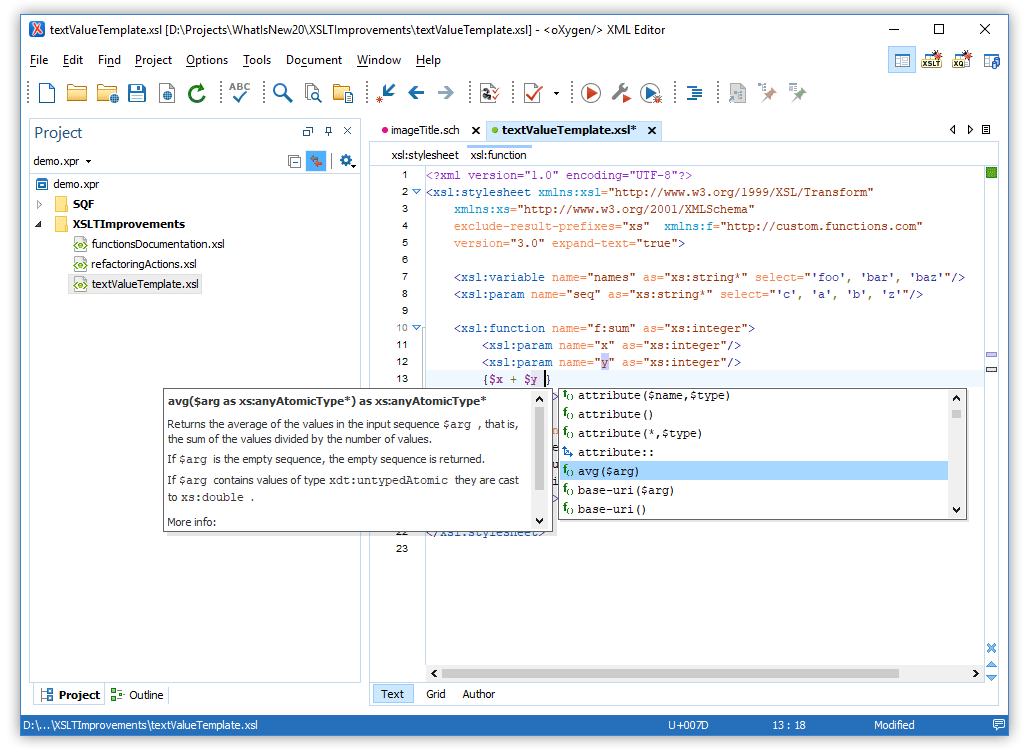The image size is (1030, 750).
Task: Switch to the Editor perspective icon
Action: 902,60
